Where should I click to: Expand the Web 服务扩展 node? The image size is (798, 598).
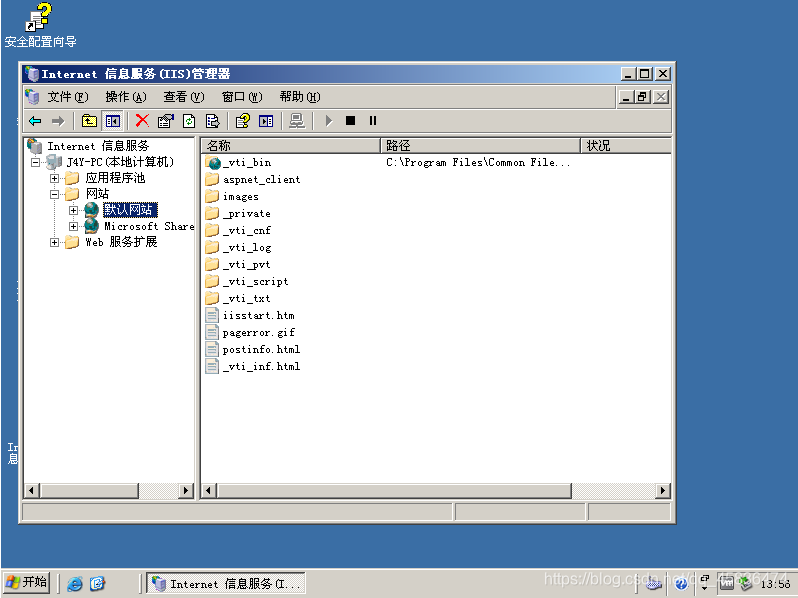coord(54,242)
